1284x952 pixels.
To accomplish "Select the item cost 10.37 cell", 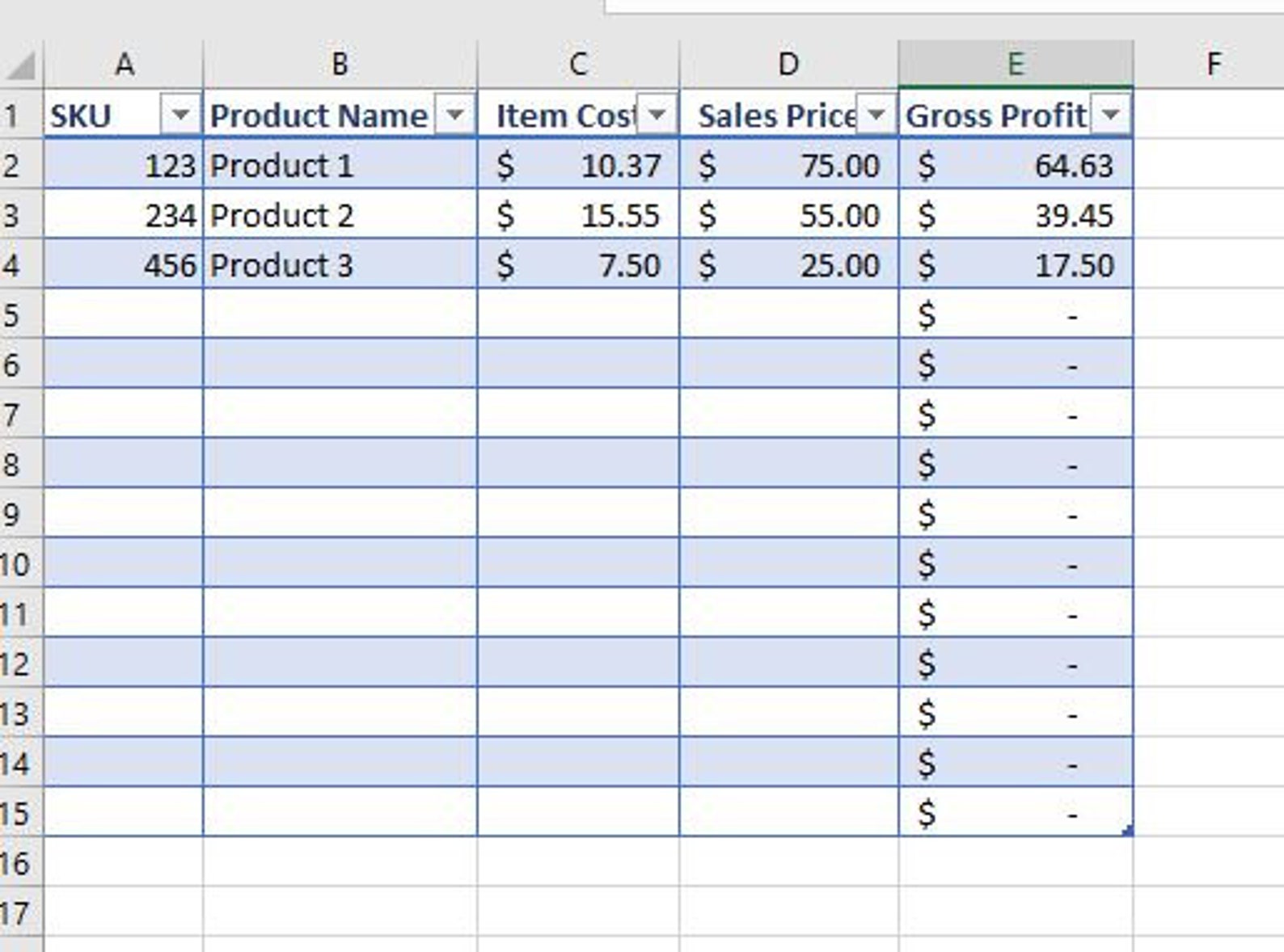I will [x=578, y=166].
